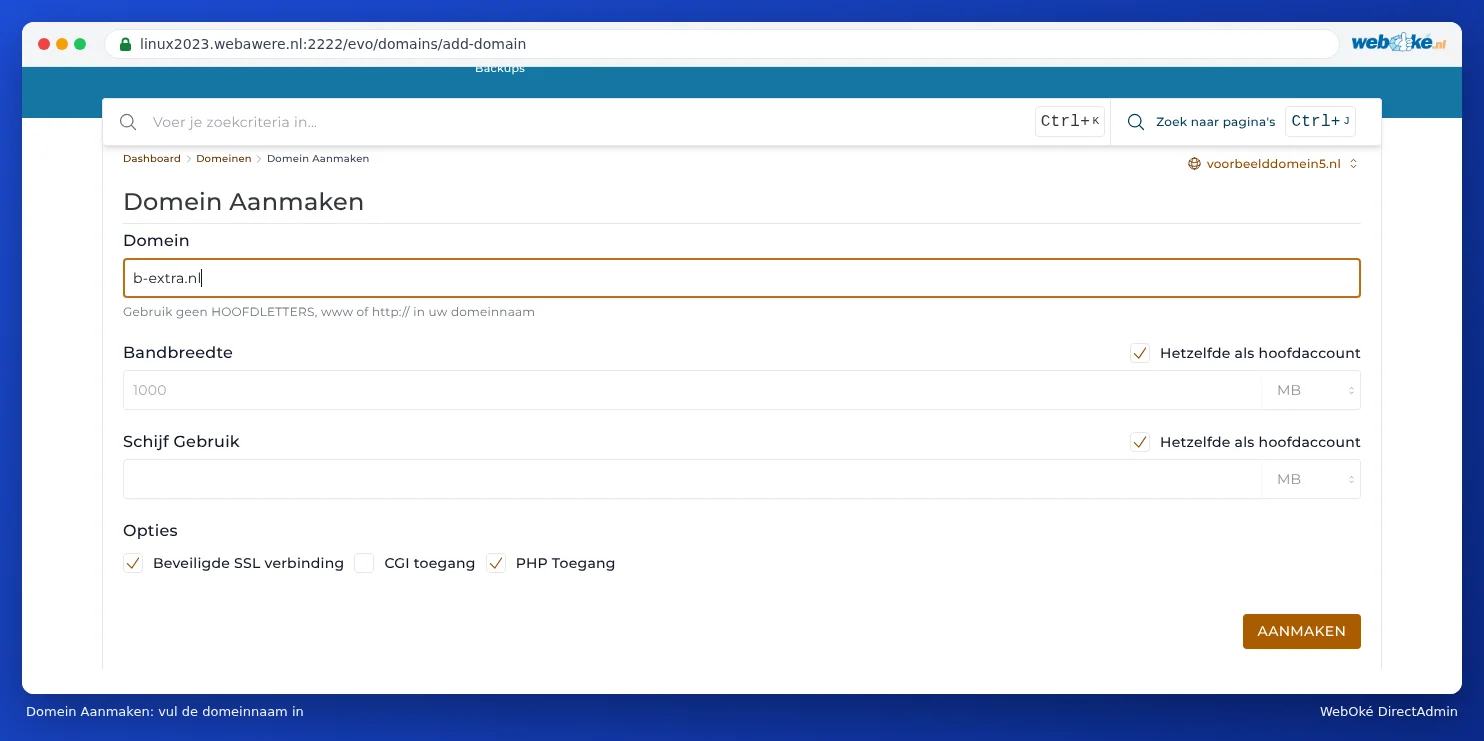1484x741 pixels.
Task: Click the padlock icon in the address bar
Action: point(125,44)
